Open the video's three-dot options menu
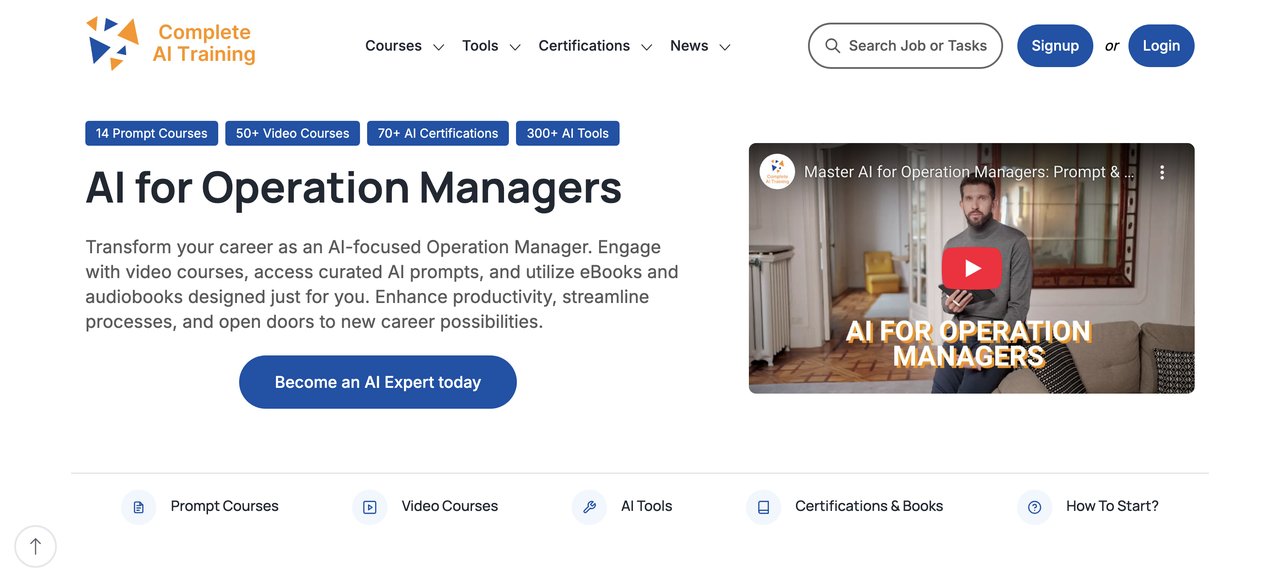The image size is (1280, 582). click(x=1162, y=172)
